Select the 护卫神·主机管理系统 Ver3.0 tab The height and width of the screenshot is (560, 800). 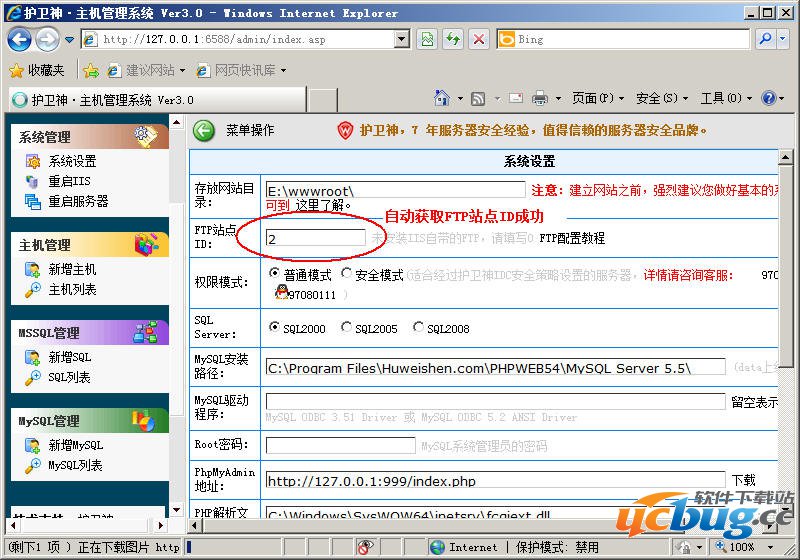[157, 99]
